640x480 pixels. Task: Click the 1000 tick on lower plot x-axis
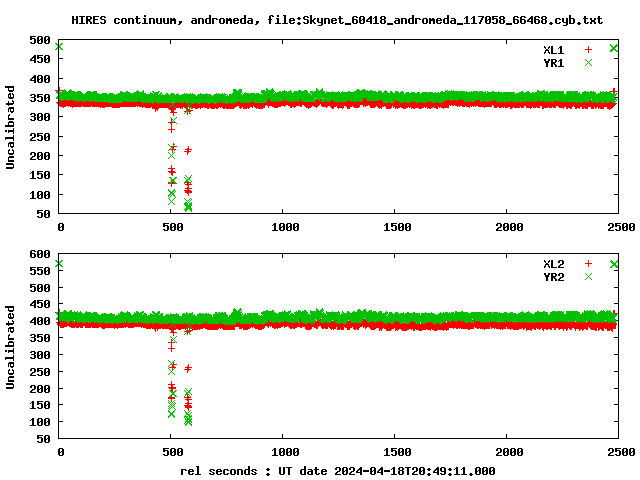click(x=285, y=452)
